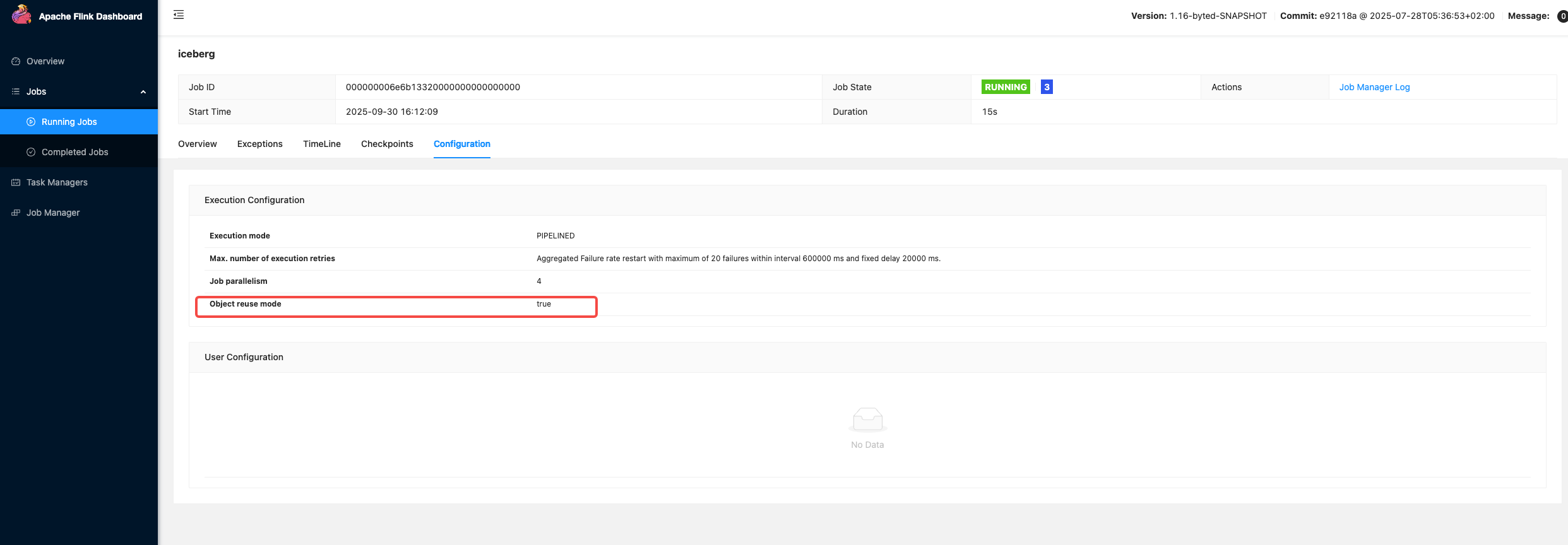Viewport: 1568px width, 545px height.
Task: Click the start time 2025-09-30 16:12:09
Action: 392,112
